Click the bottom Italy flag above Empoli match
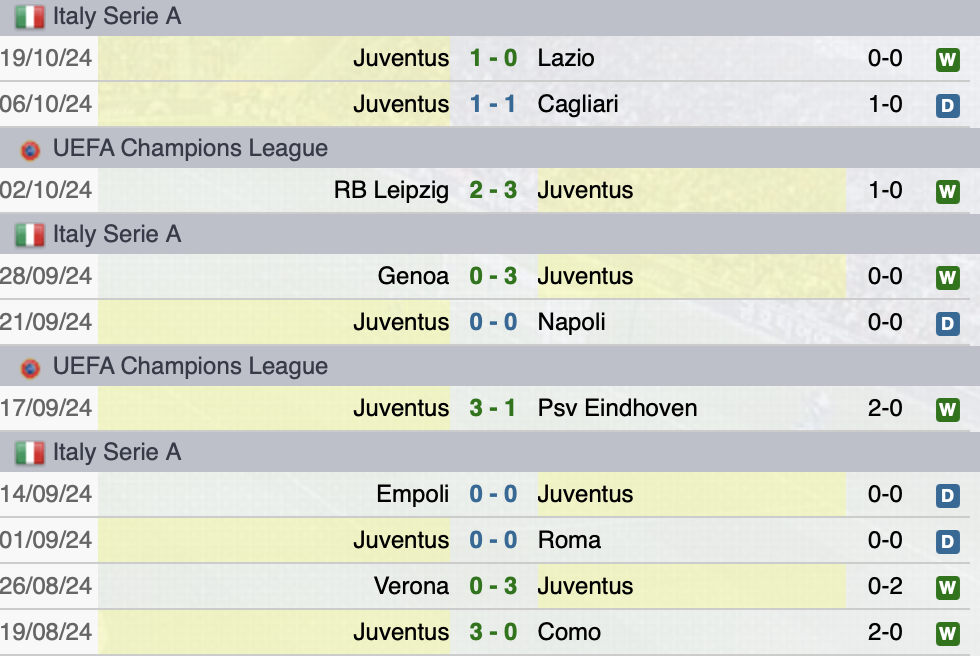This screenshot has width=980, height=656. pyautogui.click(x=28, y=451)
